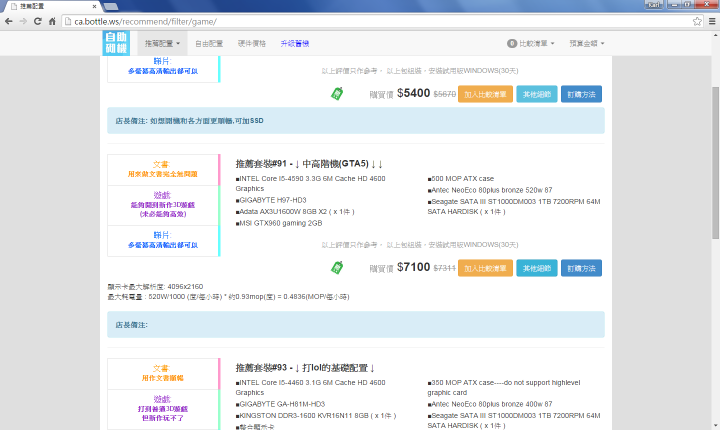Reload the current page

coord(38,21)
